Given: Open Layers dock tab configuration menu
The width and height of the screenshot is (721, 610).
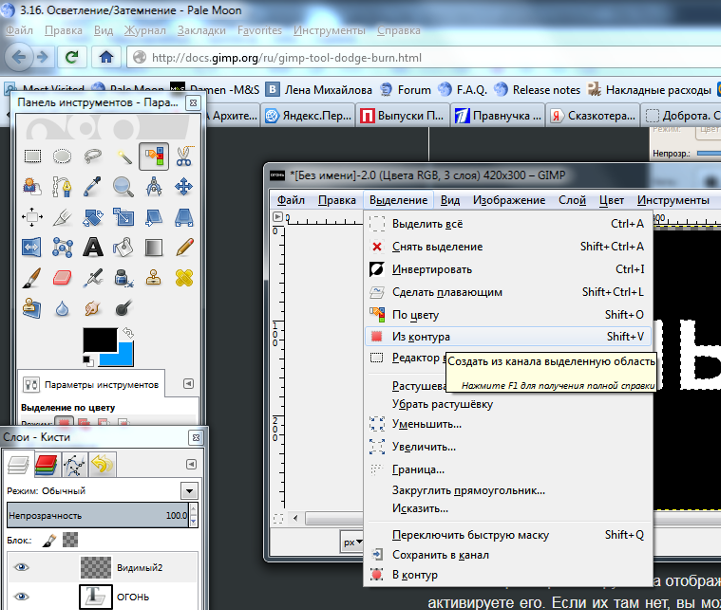Looking at the screenshot, I should [191, 464].
